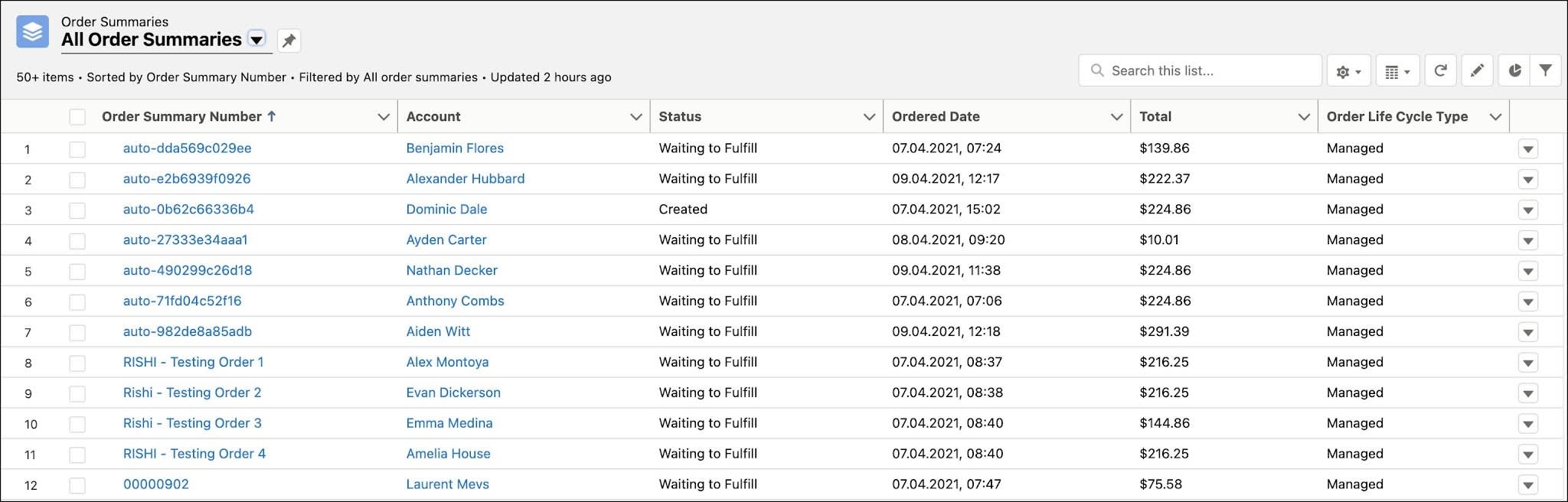Open row actions for Nathan Decker order

pyautogui.click(x=1528, y=272)
